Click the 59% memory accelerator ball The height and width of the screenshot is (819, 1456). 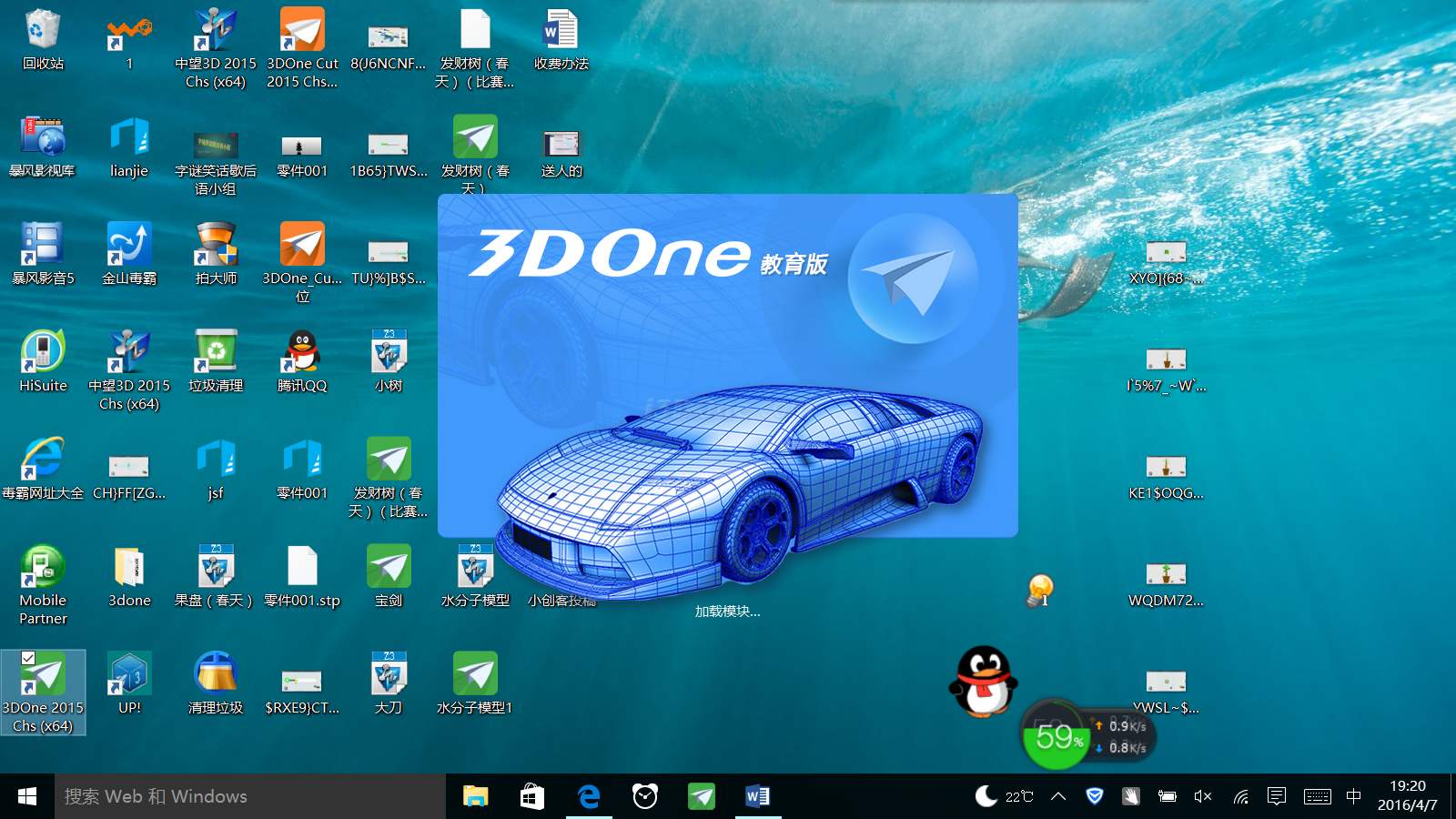coord(1057,736)
